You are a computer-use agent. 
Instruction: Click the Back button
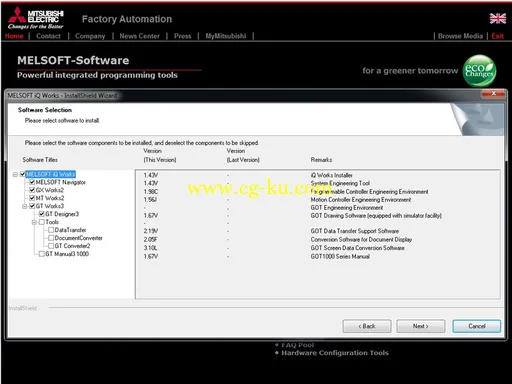[x=367, y=326]
